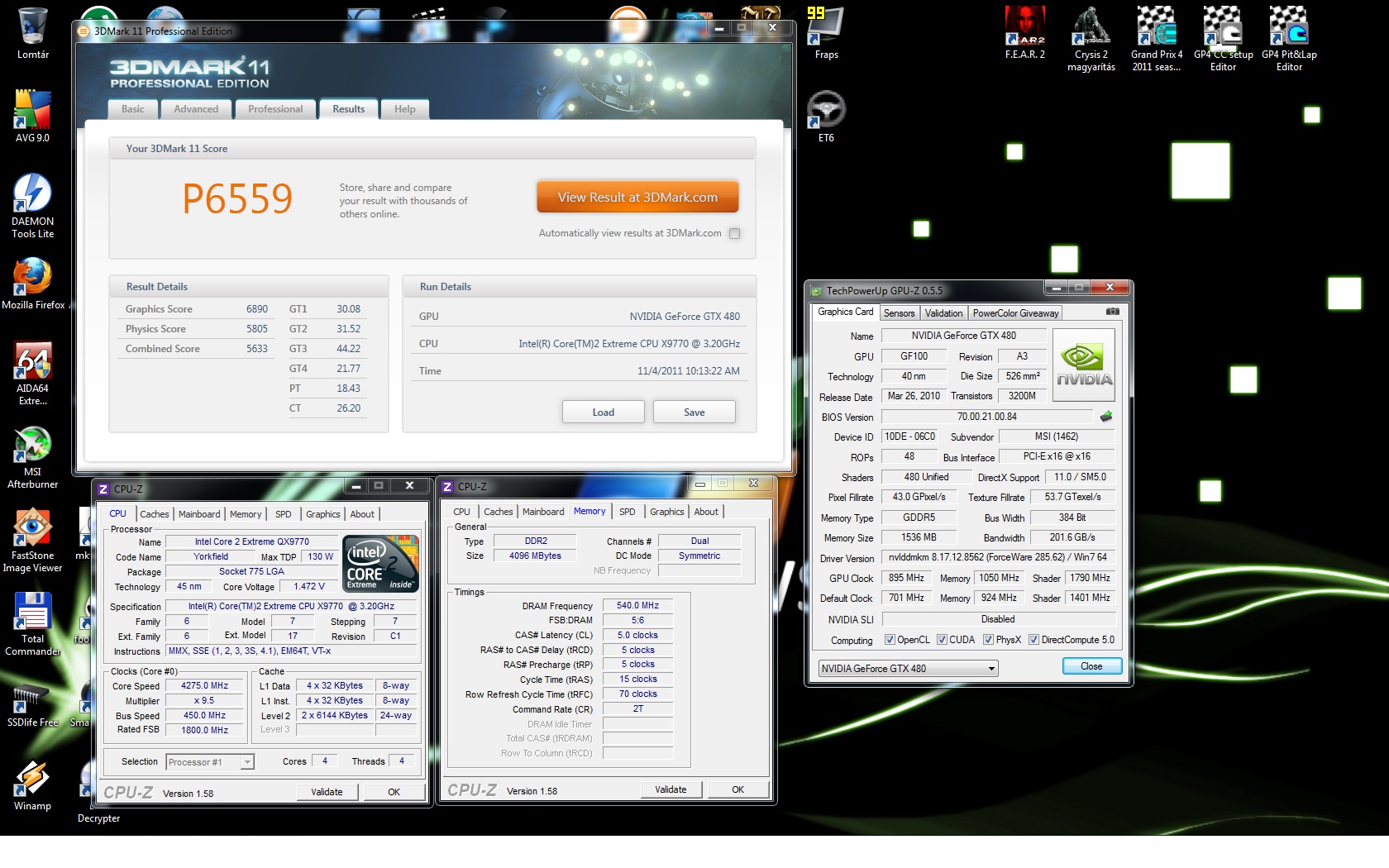Open FastStone Image Viewer shortcut
This screenshot has height=868, width=1389.
(x=33, y=541)
